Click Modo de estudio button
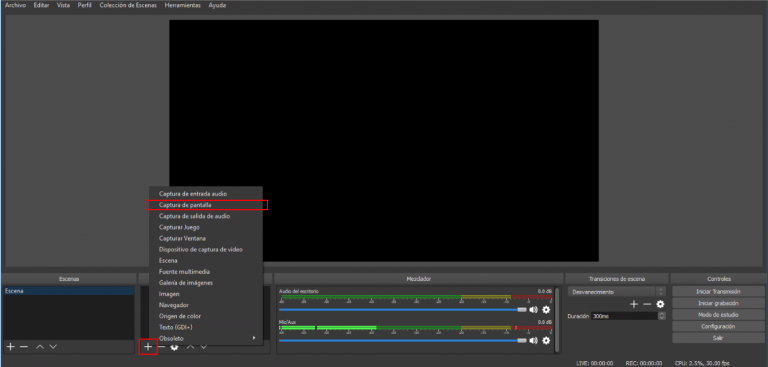This screenshot has height=367, width=768. click(718, 315)
